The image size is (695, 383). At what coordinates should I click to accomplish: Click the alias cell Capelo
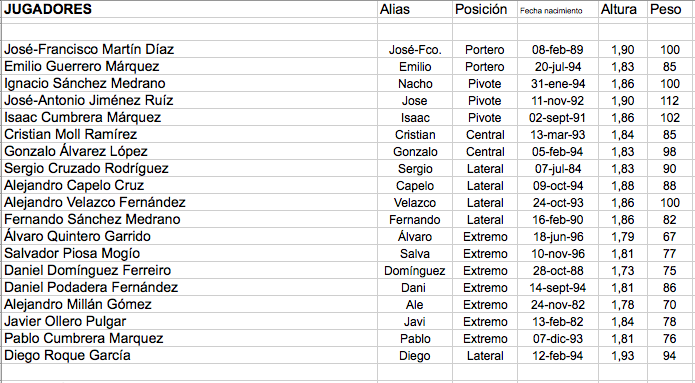(415, 185)
